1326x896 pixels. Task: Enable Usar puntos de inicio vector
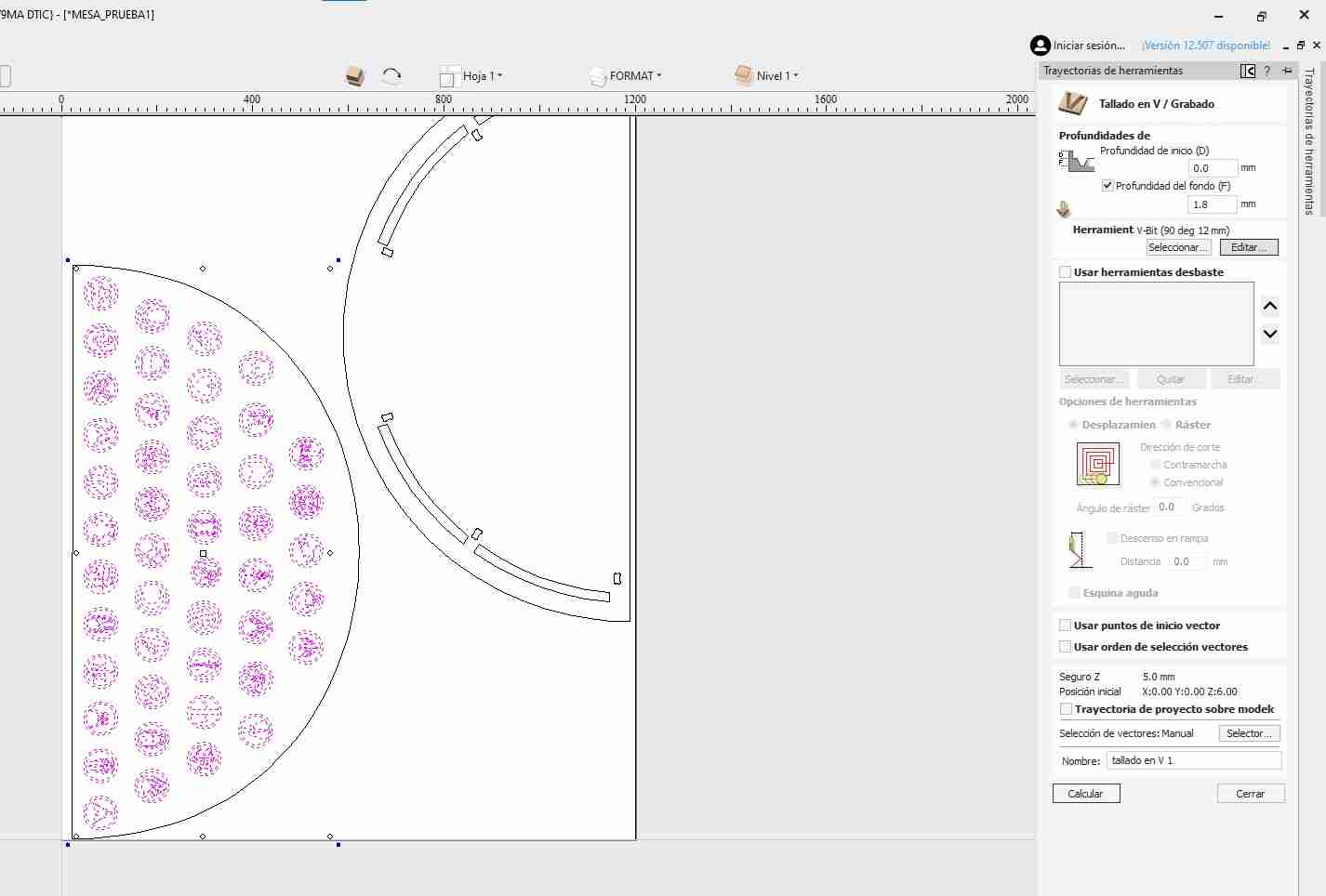click(x=1066, y=626)
